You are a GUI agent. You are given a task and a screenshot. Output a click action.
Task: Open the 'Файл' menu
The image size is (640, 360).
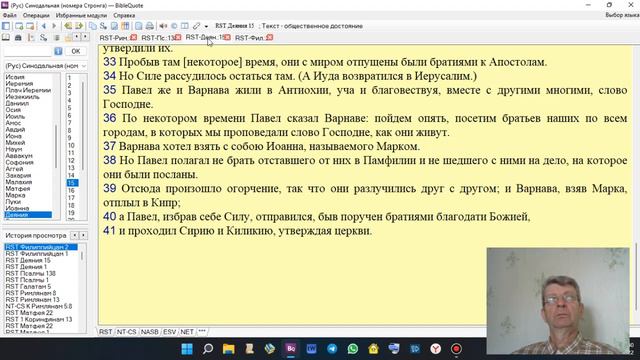[x=10, y=15]
